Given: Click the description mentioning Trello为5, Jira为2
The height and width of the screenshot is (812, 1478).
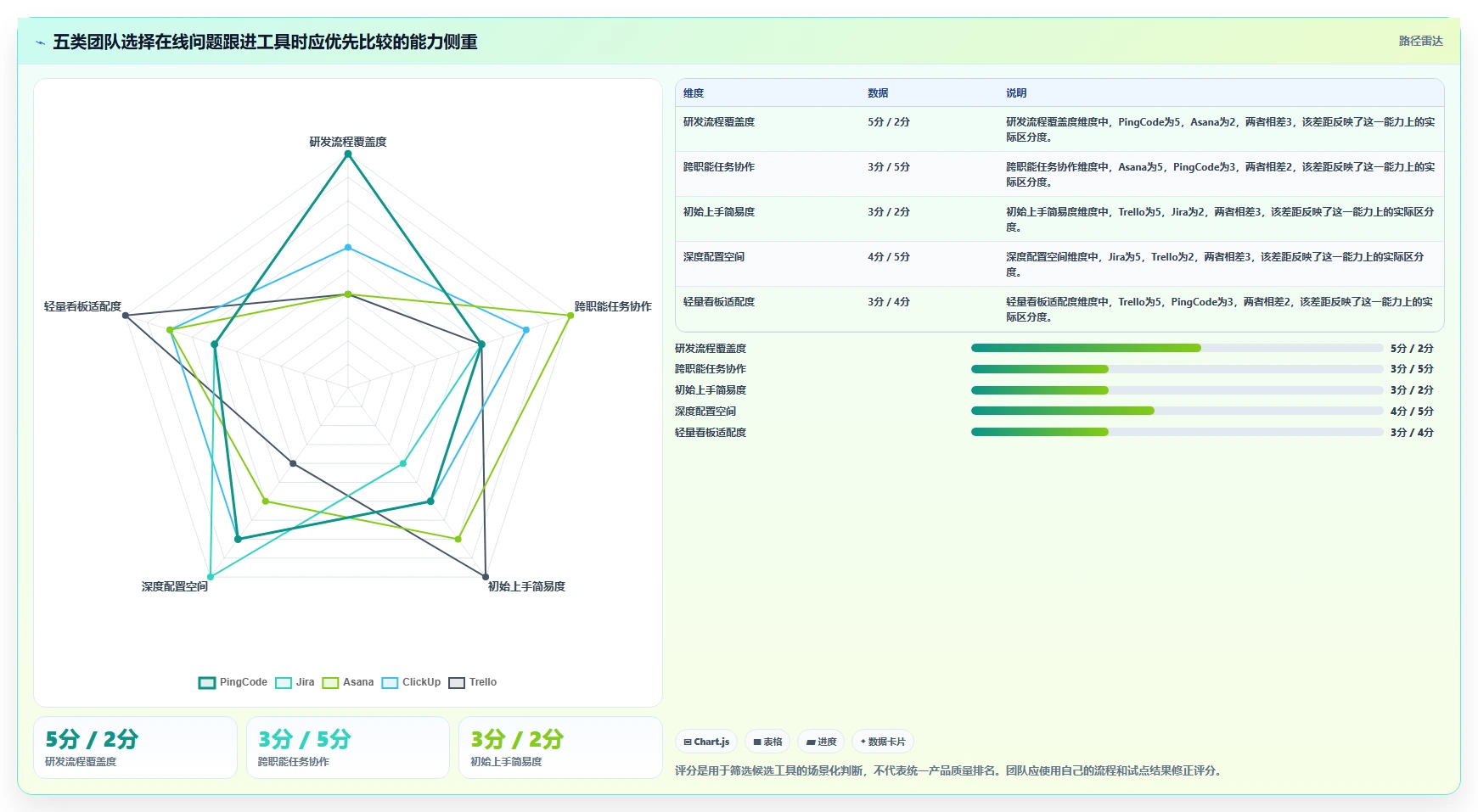Looking at the screenshot, I should coord(1221,220).
